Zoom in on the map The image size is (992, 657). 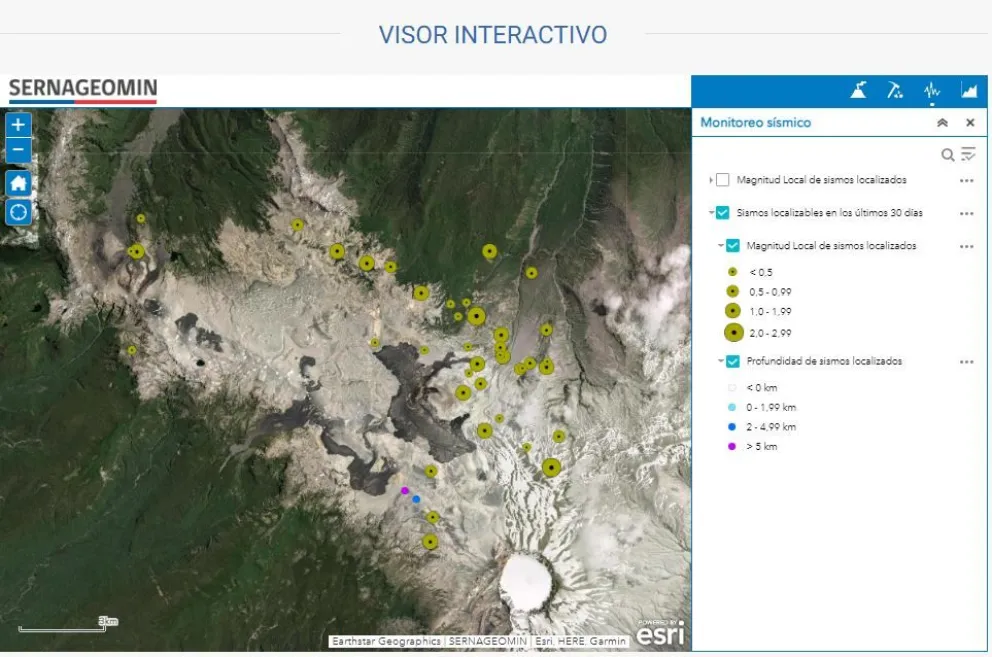tap(19, 125)
